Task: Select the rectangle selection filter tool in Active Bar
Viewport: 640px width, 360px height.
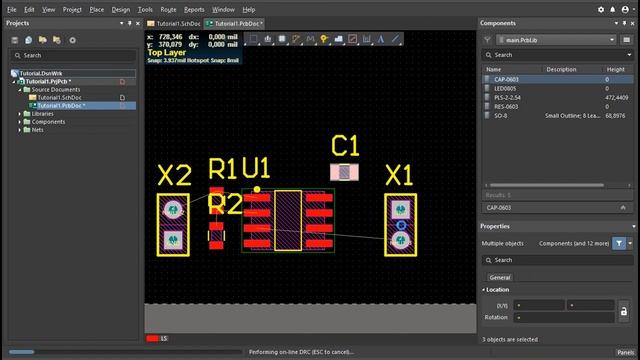Action: [253, 39]
